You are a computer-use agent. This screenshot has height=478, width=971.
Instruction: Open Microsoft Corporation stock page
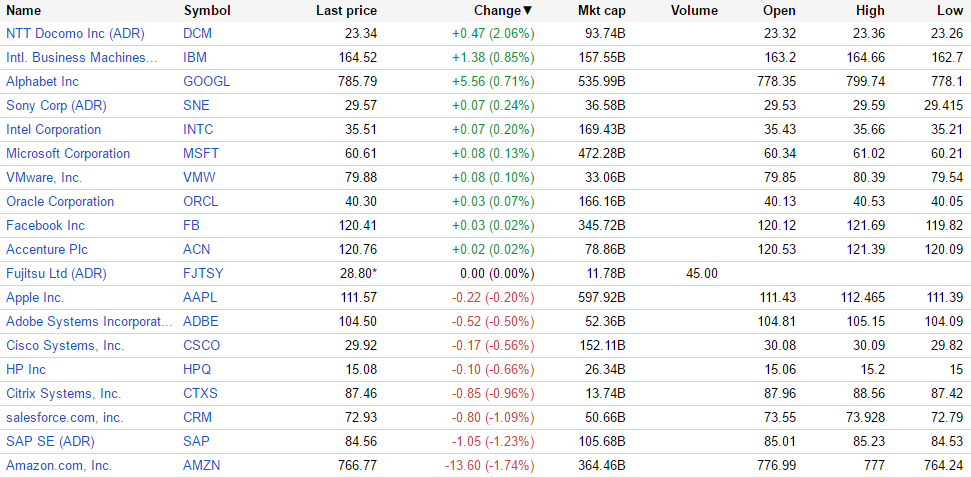pos(68,153)
